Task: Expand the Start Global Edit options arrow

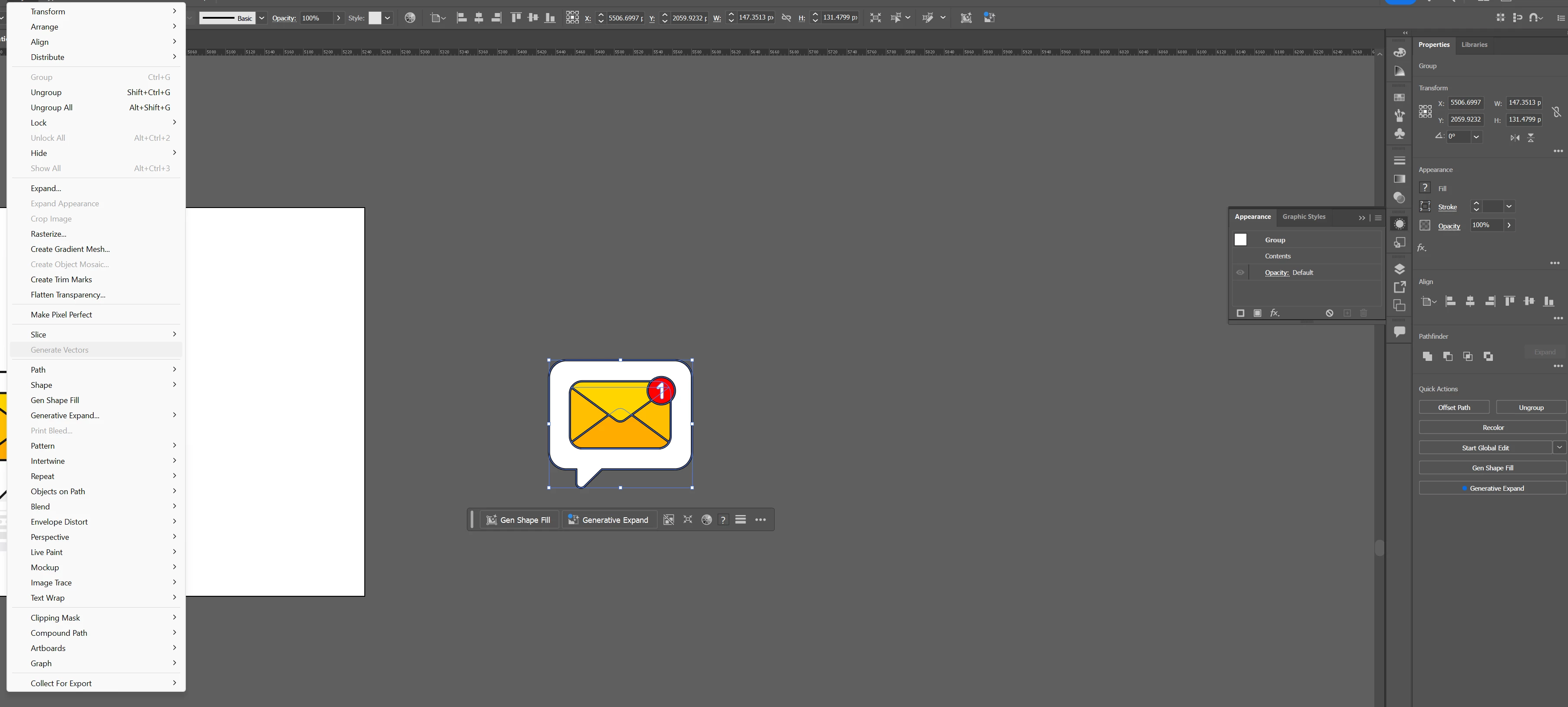Action: [x=1559, y=448]
